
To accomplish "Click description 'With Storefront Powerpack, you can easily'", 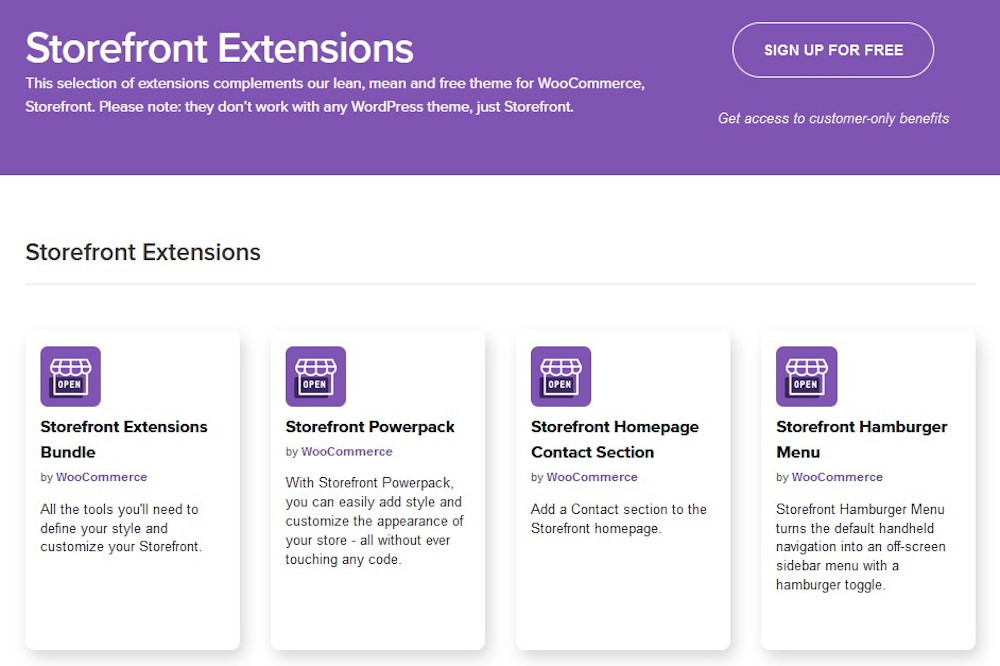I will pos(374,521).
